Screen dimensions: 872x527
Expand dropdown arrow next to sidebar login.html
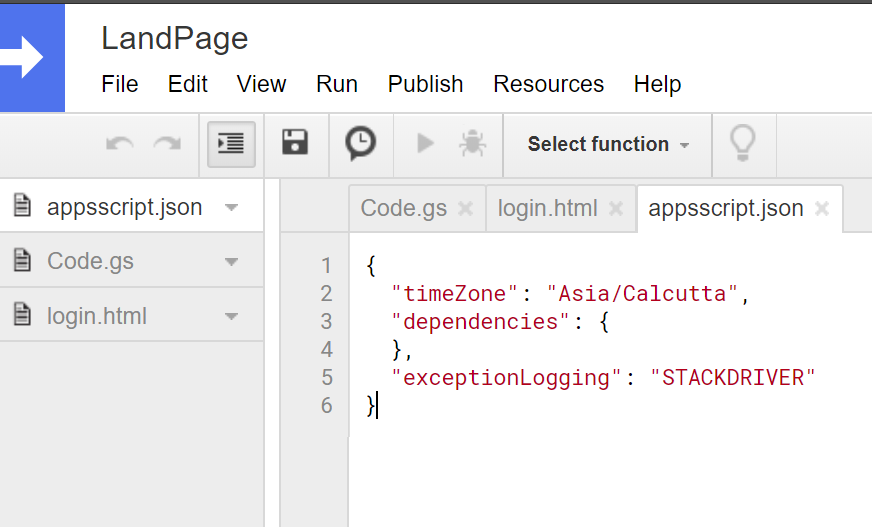[231, 317]
